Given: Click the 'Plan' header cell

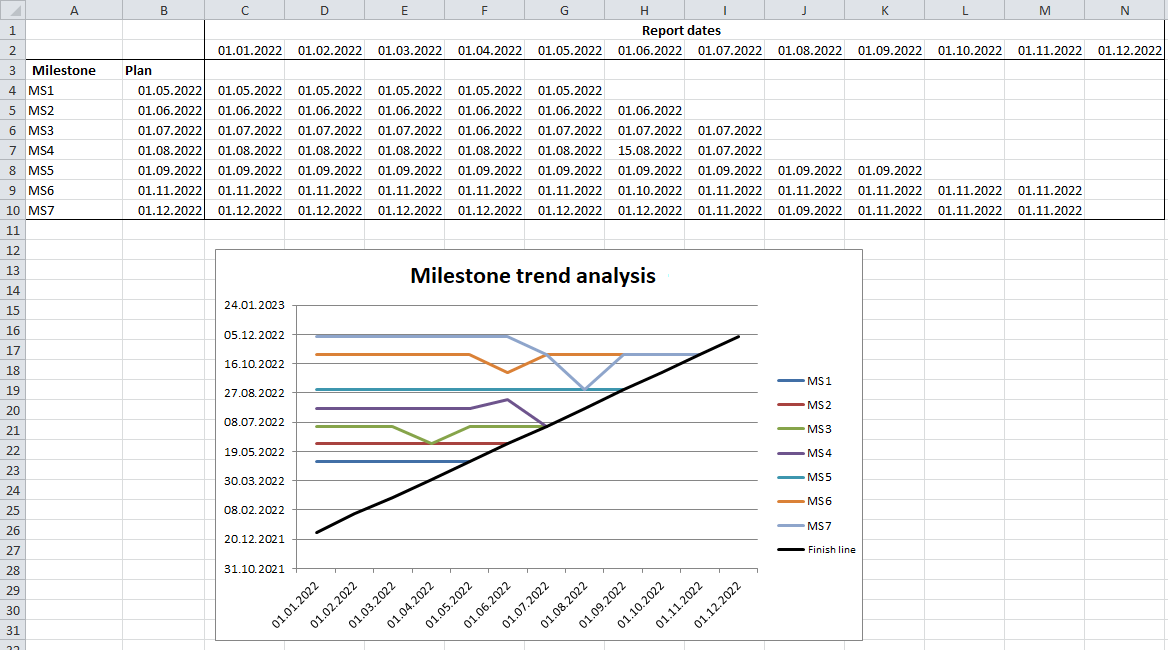Looking at the screenshot, I should coord(164,70).
